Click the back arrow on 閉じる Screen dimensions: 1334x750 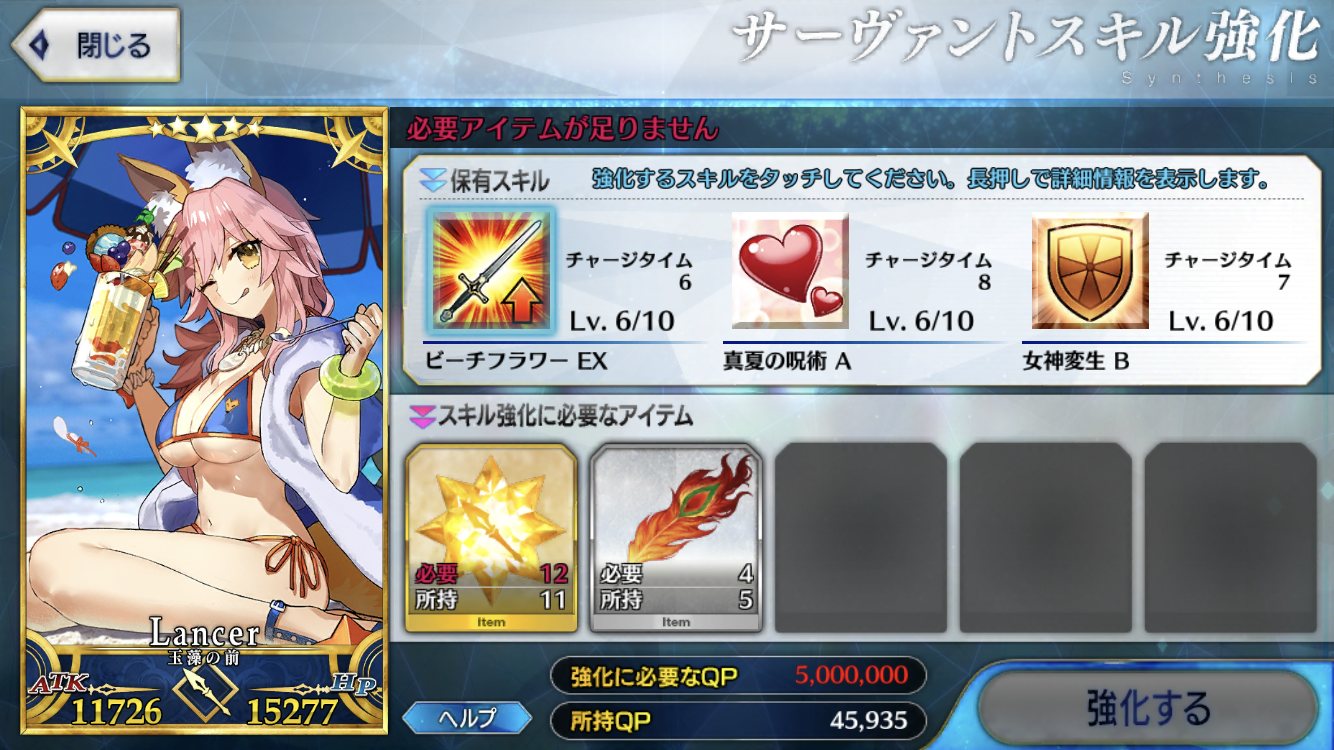(40, 44)
